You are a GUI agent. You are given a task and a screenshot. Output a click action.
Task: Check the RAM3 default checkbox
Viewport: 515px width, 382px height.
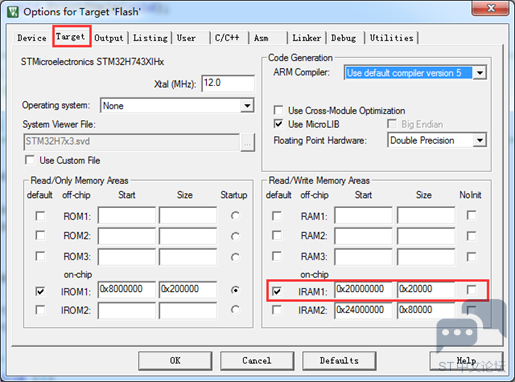277,256
